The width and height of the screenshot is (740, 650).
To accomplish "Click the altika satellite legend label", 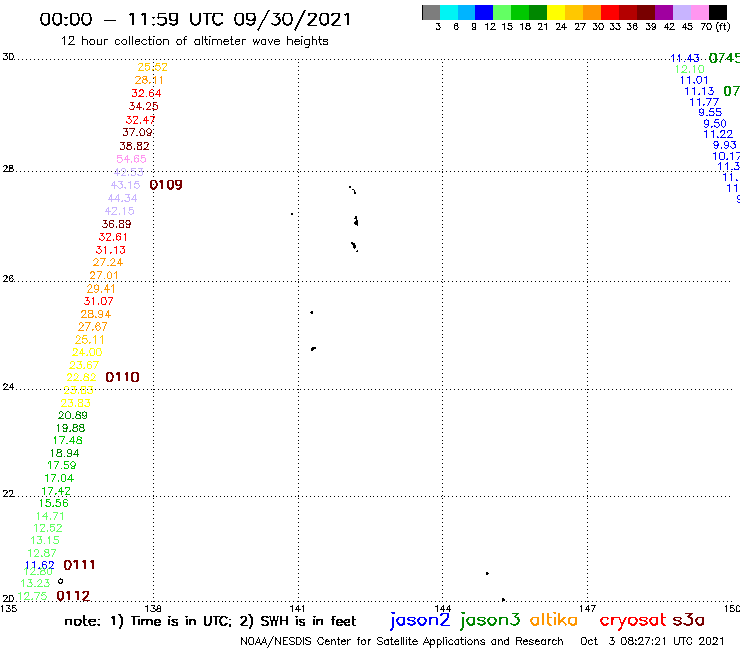I will pyautogui.click(x=554, y=620).
